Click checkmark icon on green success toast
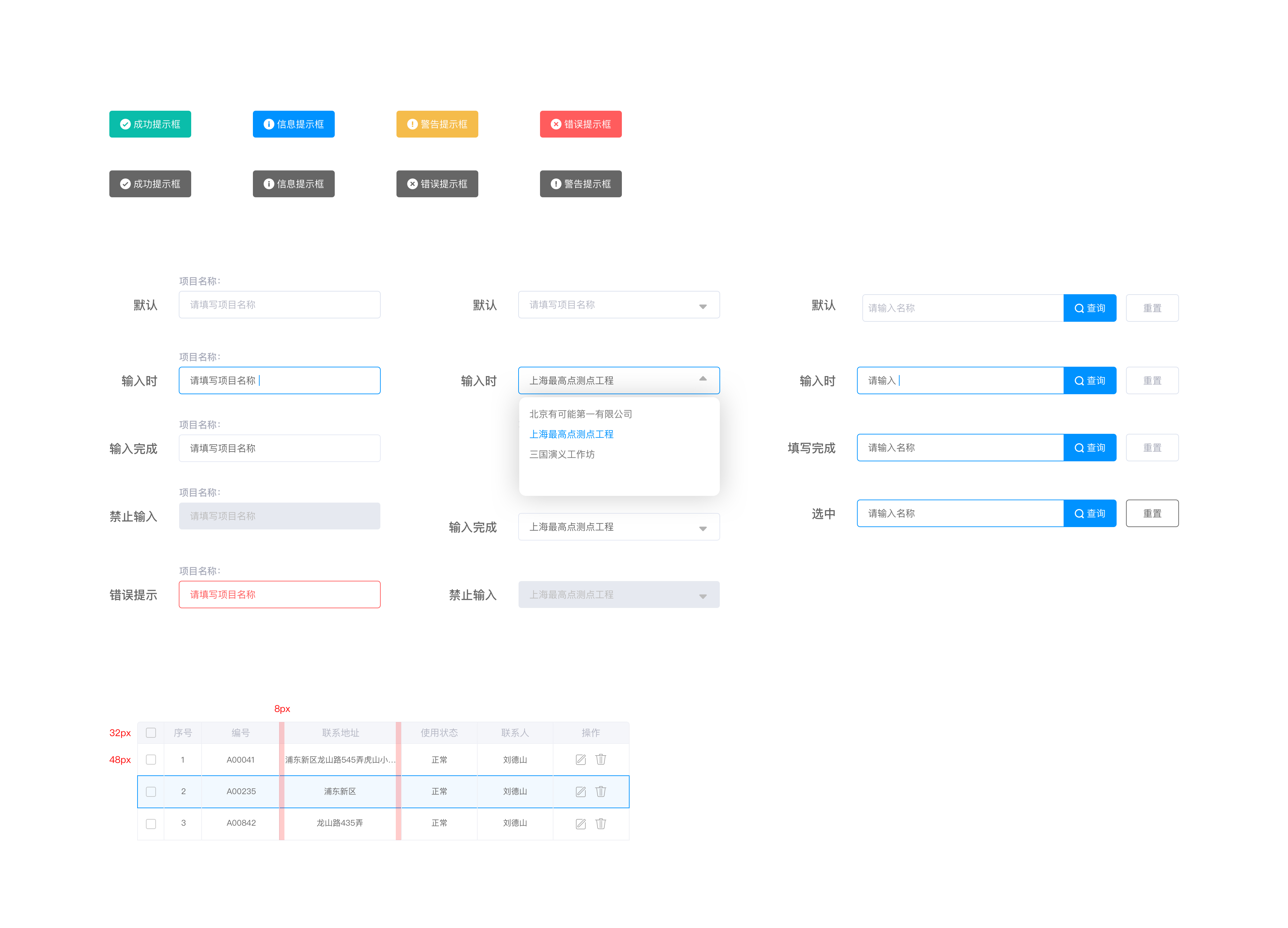The height and width of the screenshot is (928, 1288). pyautogui.click(x=125, y=124)
